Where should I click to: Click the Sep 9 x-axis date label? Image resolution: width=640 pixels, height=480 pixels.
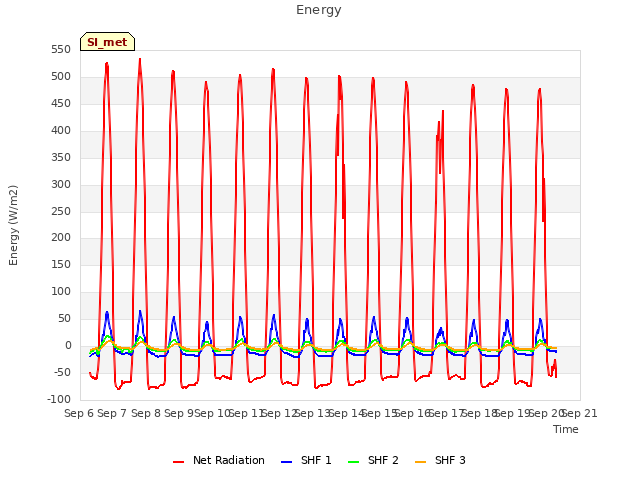click(179, 413)
